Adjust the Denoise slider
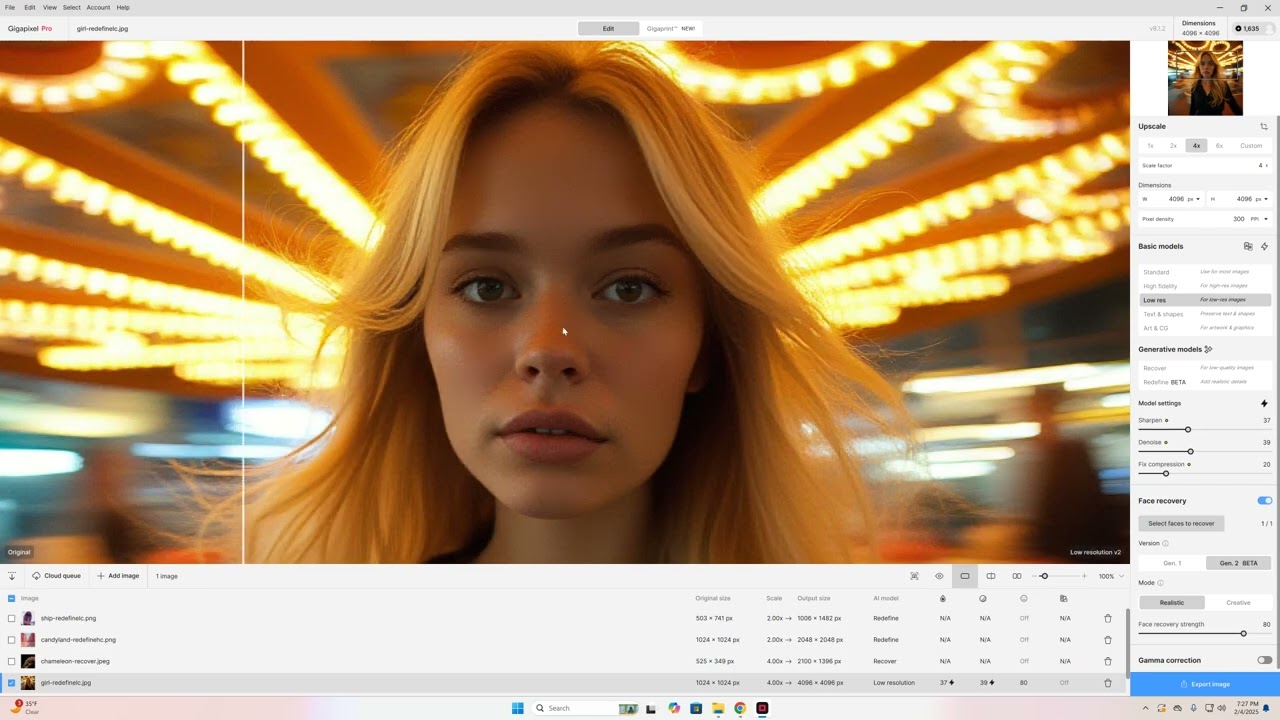Image resolution: width=1280 pixels, height=720 pixels. point(1190,452)
